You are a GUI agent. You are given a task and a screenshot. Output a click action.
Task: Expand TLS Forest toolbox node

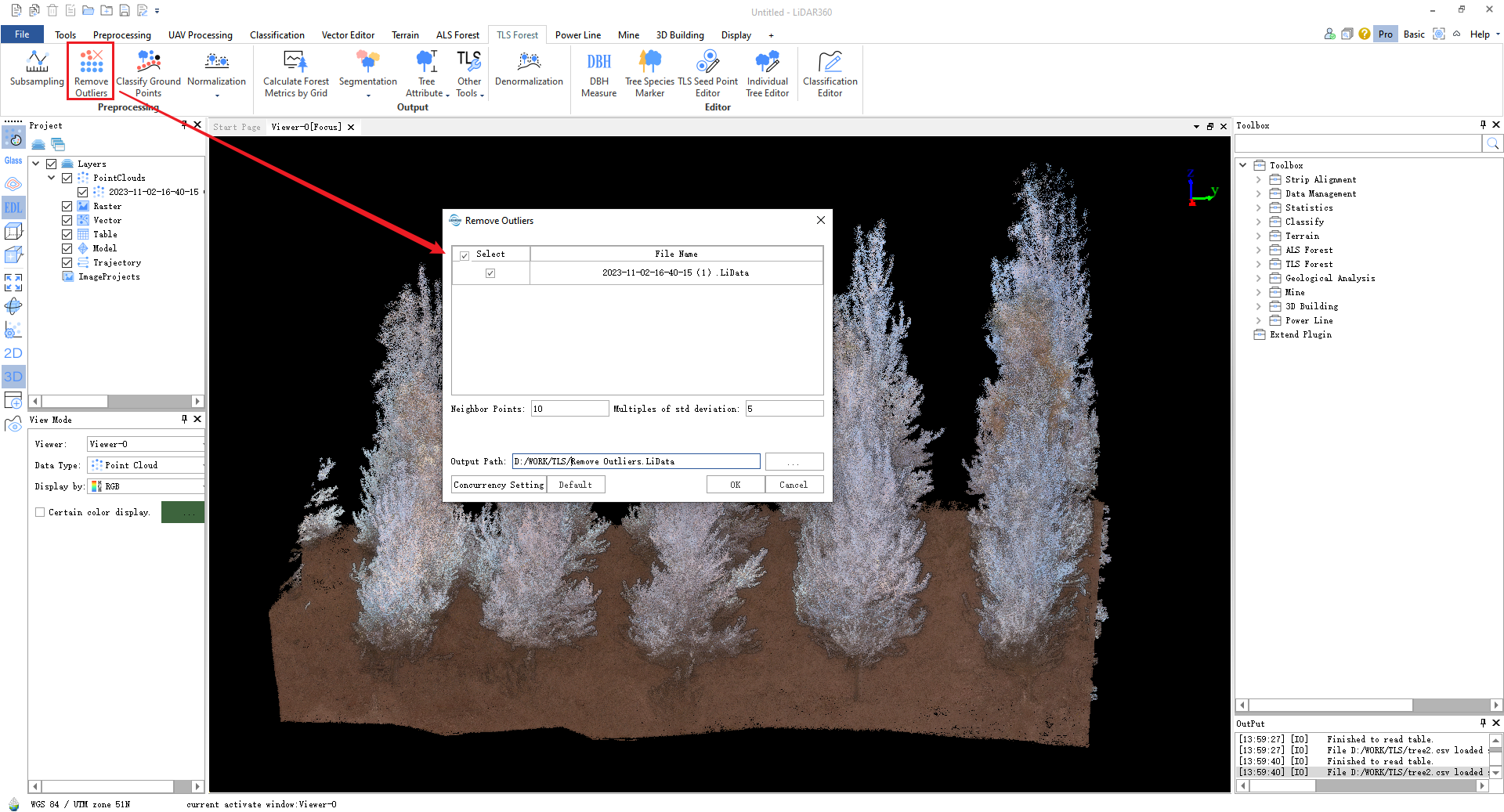click(x=1259, y=264)
